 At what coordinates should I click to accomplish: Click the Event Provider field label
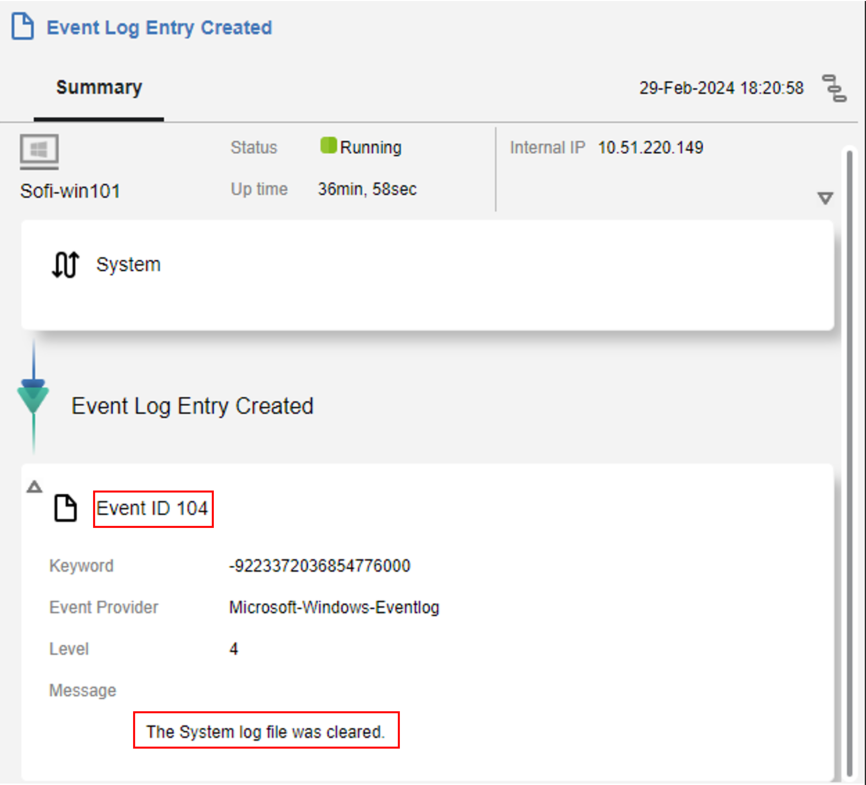point(104,607)
